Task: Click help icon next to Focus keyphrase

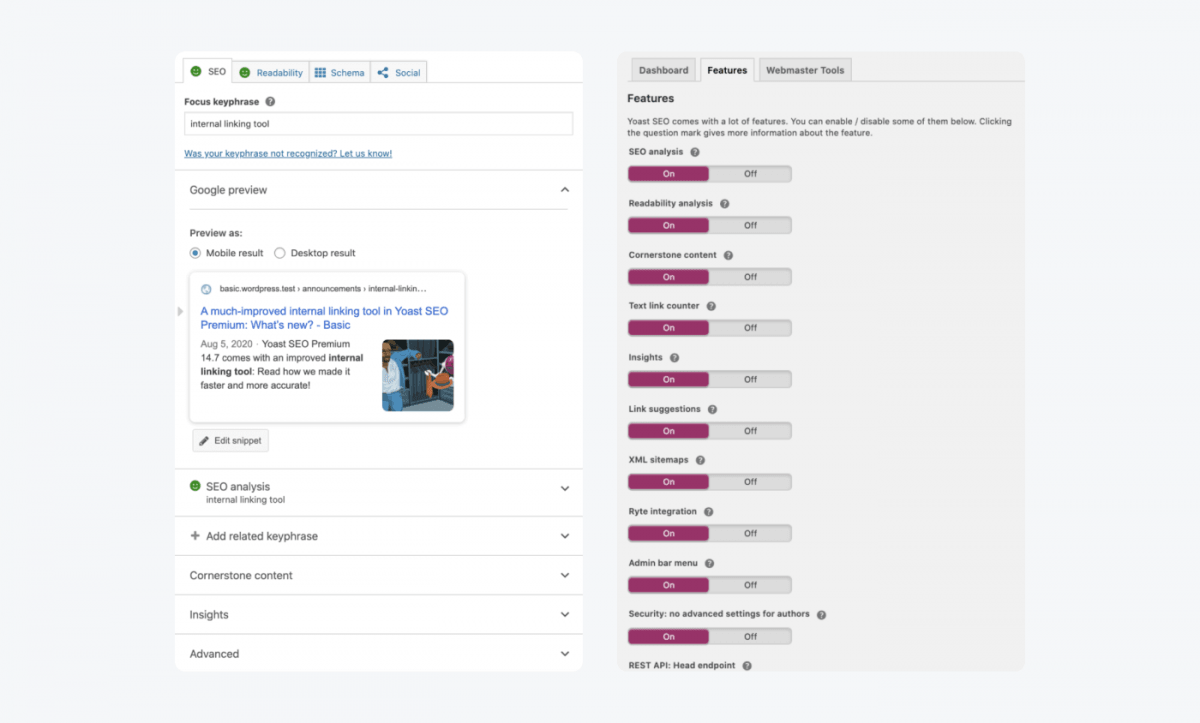Action: tap(270, 102)
